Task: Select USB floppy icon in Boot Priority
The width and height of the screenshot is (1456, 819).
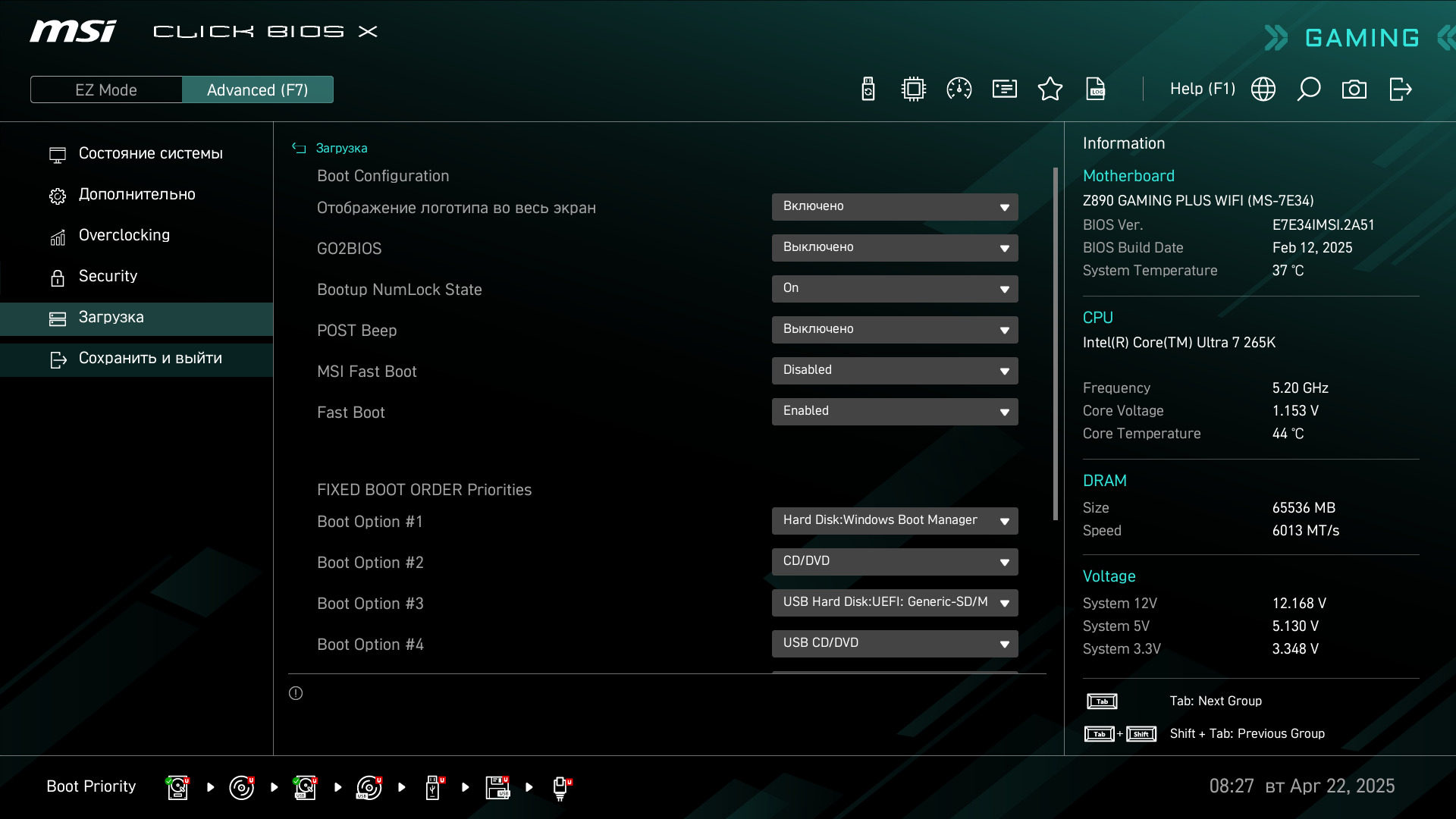Action: pos(498,787)
